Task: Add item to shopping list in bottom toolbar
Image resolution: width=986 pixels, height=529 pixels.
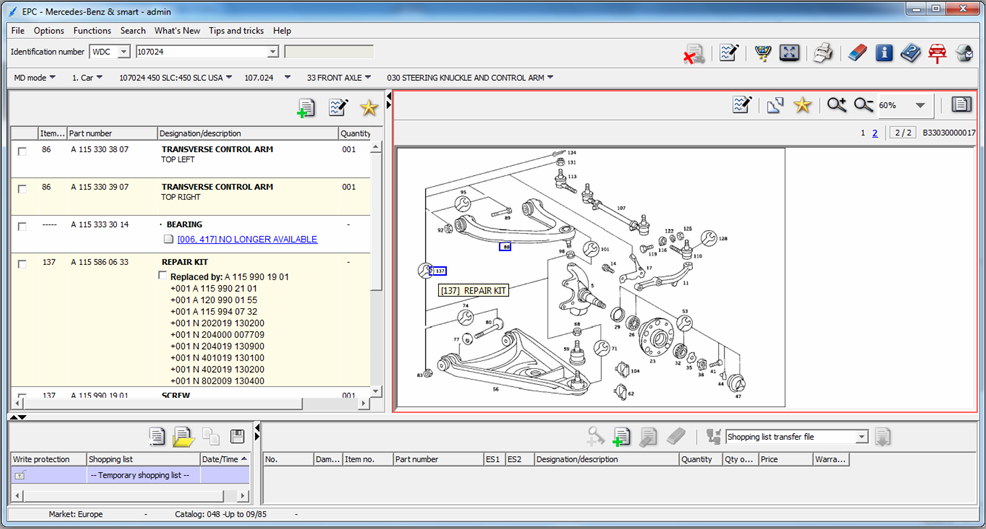Action: point(621,437)
